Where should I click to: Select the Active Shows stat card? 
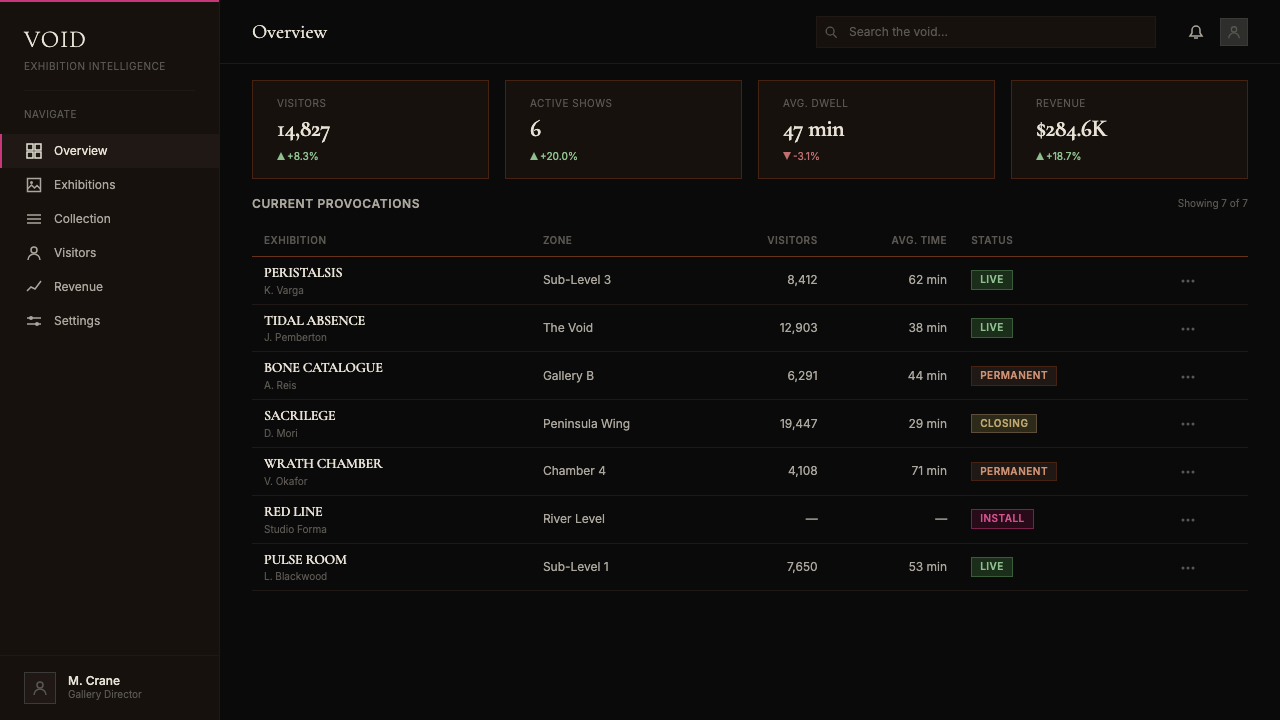point(623,130)
